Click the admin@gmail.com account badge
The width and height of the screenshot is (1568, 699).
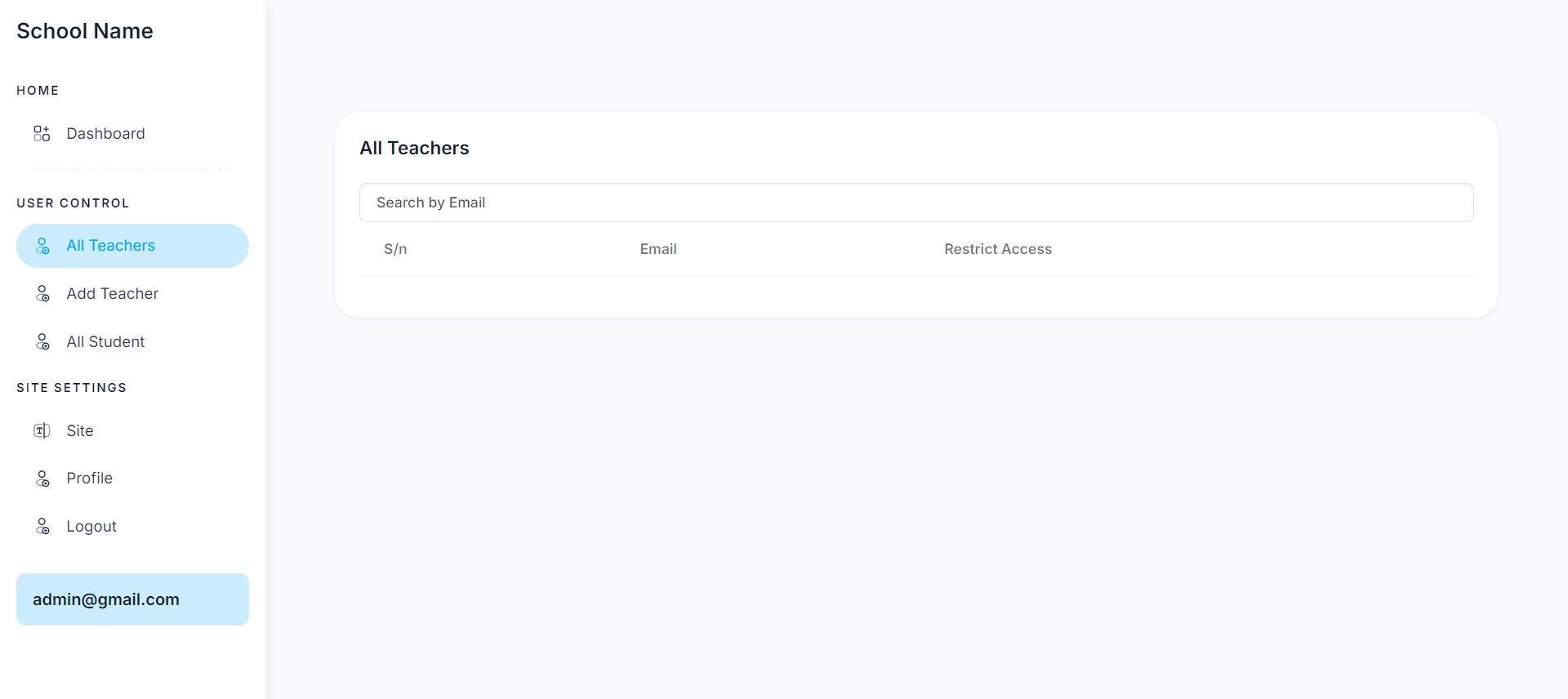pyautogui.click(x=132, y=599)
